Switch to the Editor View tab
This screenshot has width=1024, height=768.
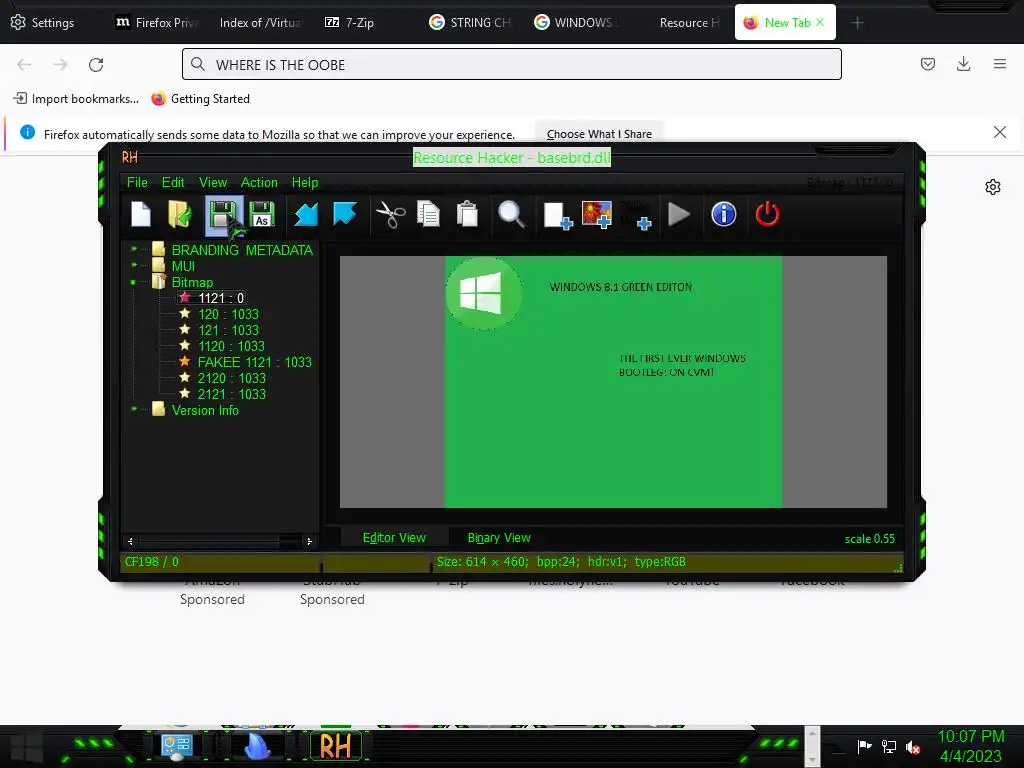click(394, 537)
